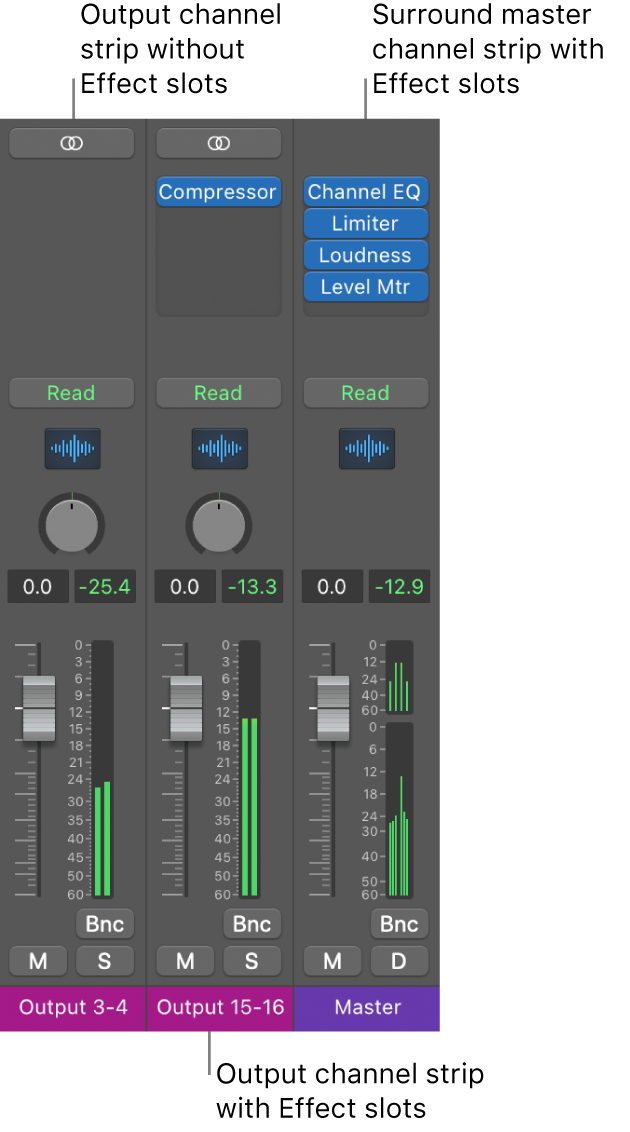This screenshot has height=1132, width=630.
Task: Solo the Output 3-4 channel
Action: 105,961
